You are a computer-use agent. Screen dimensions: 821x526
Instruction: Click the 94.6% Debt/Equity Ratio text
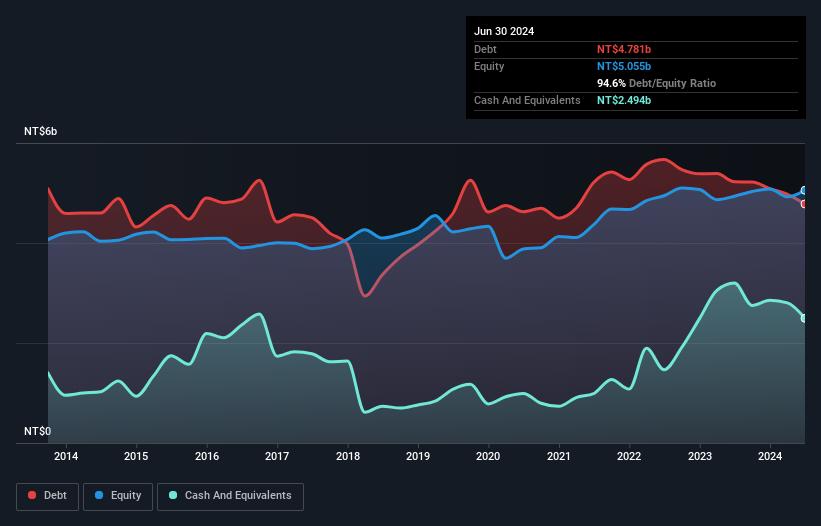pos(656,83)
